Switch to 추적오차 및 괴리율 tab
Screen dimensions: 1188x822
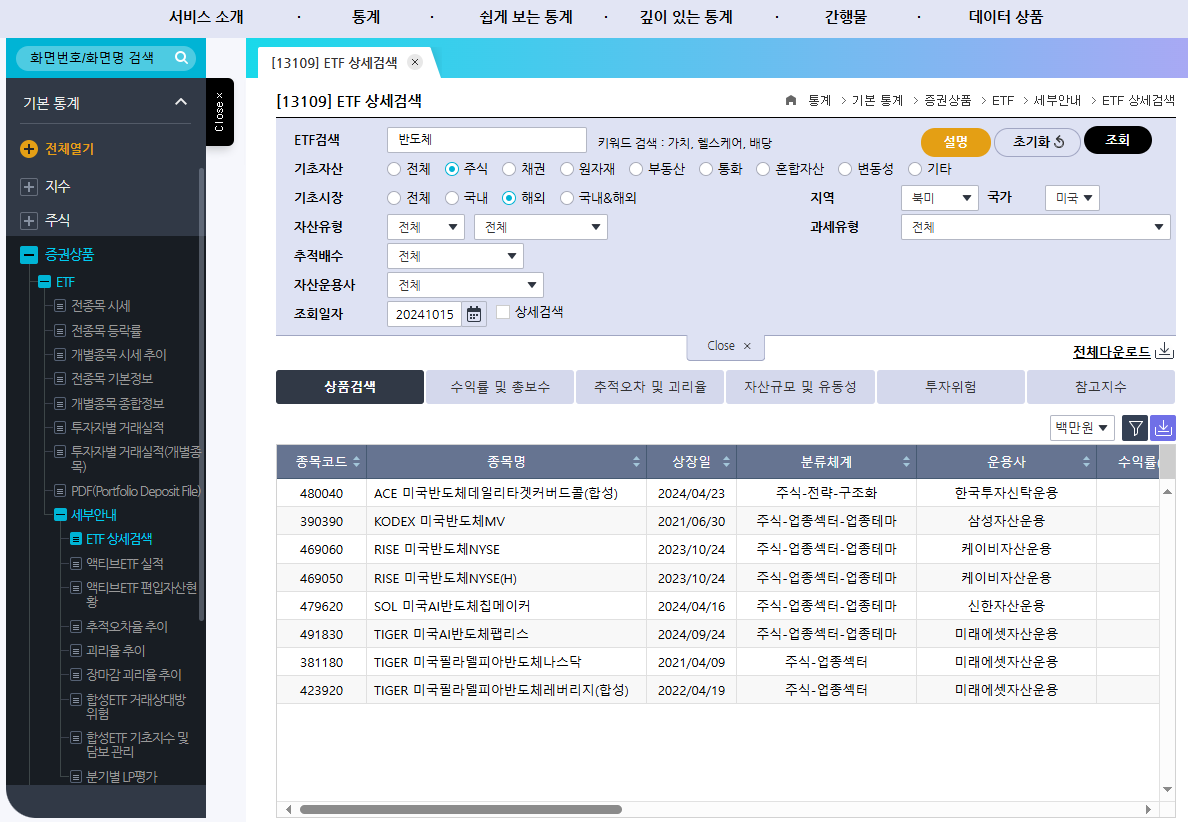point(650,387)
